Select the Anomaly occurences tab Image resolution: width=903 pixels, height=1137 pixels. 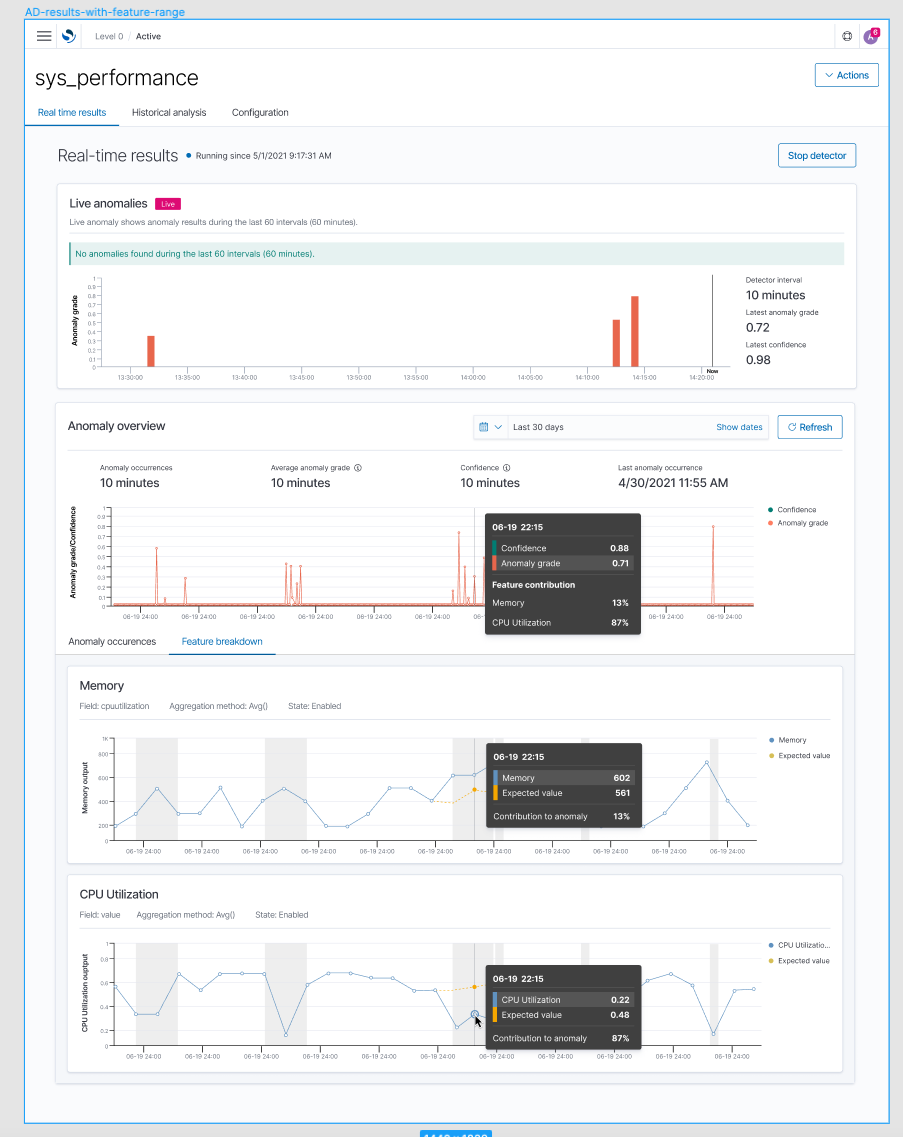coord(111,642)
